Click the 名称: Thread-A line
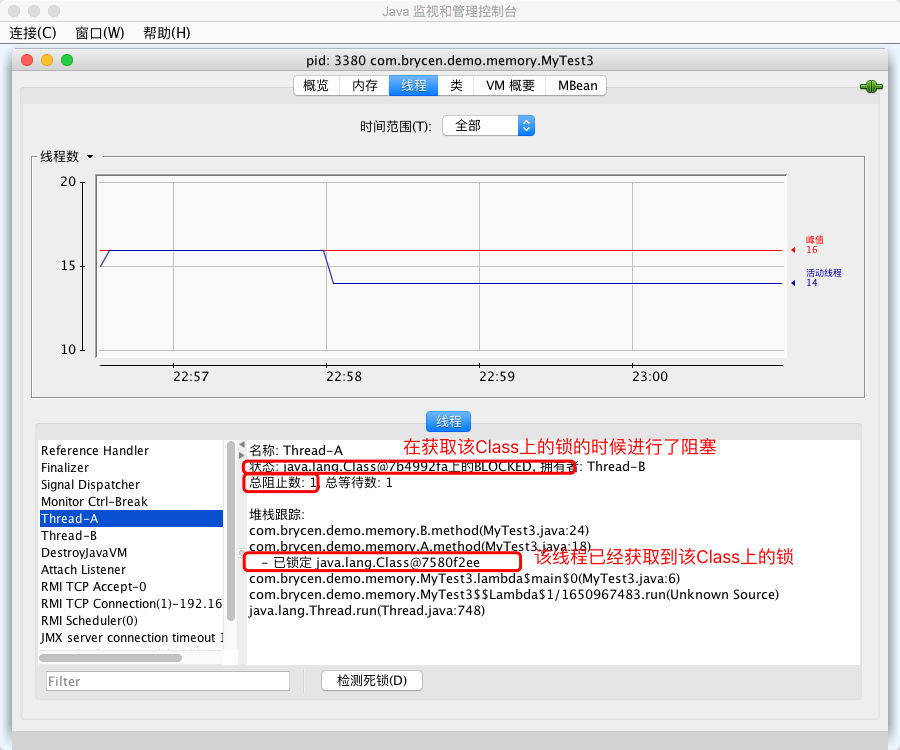Viewport: 900px width, 750px height. pos(296,450)
